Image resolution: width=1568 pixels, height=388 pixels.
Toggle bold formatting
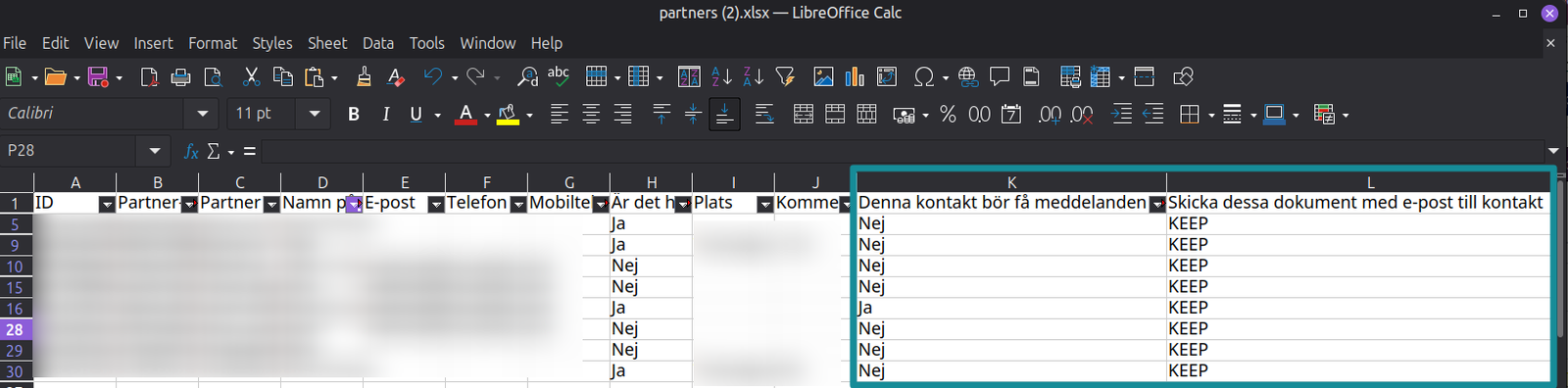(x=354, y=115)
